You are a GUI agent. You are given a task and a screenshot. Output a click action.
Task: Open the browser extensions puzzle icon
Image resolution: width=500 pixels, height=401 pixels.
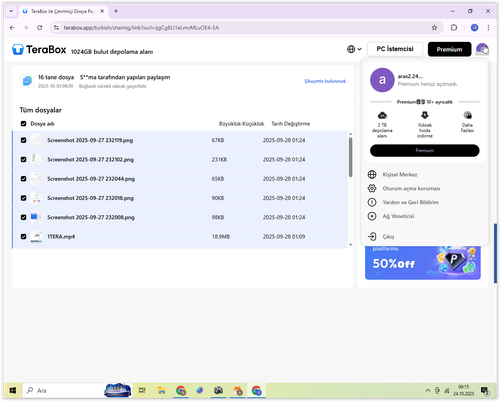click(x=454, y=28)
